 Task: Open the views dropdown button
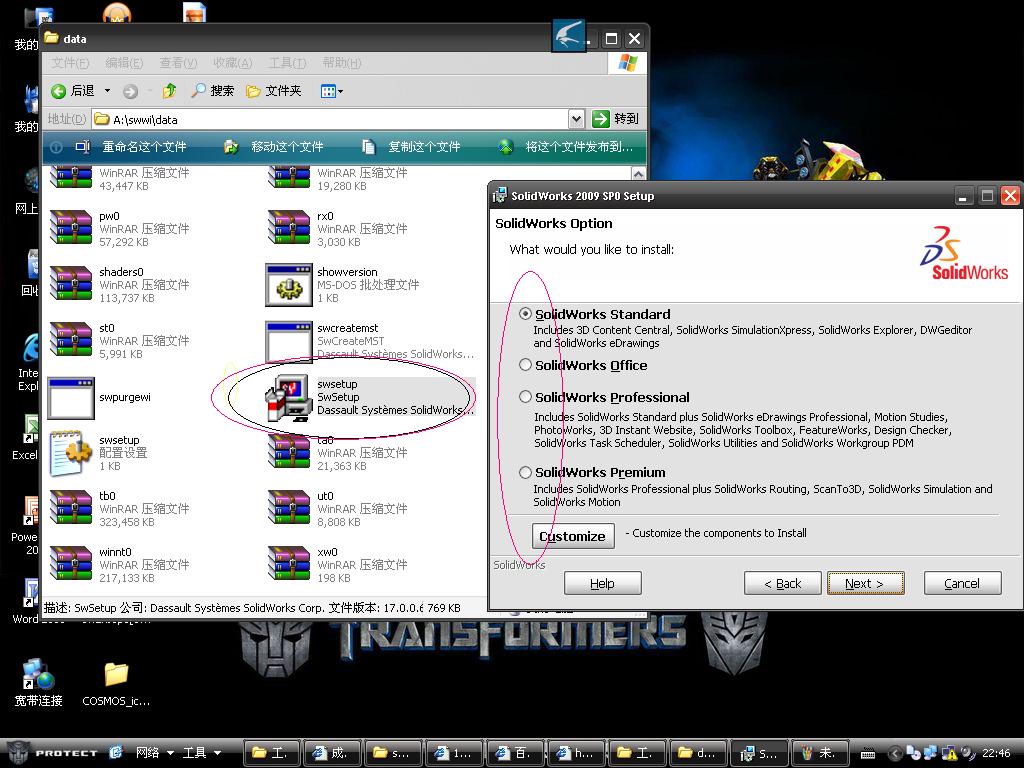pos(332,91)
